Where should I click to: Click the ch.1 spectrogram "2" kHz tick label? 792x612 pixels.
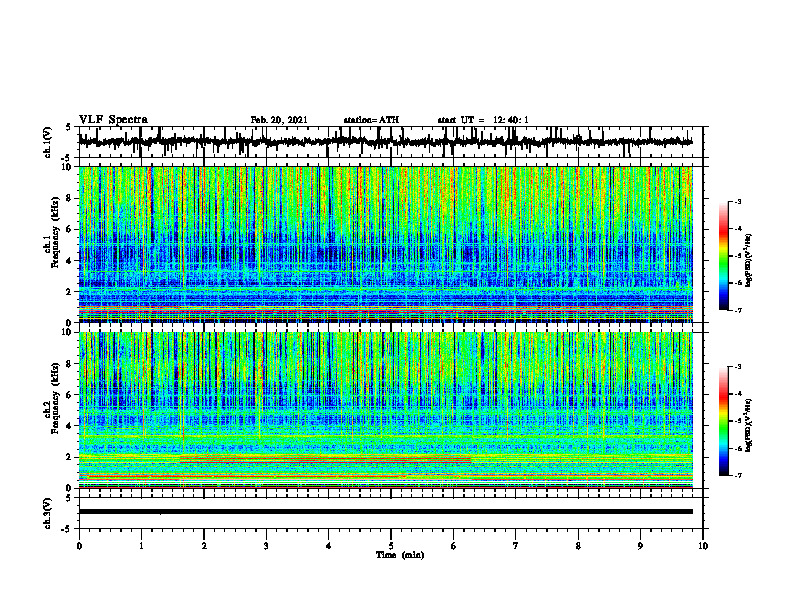70,292
